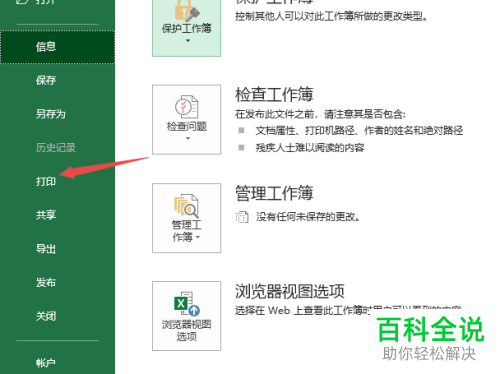Click 发布 in the sidebar
Screen dimensions: 500x374
46,283
